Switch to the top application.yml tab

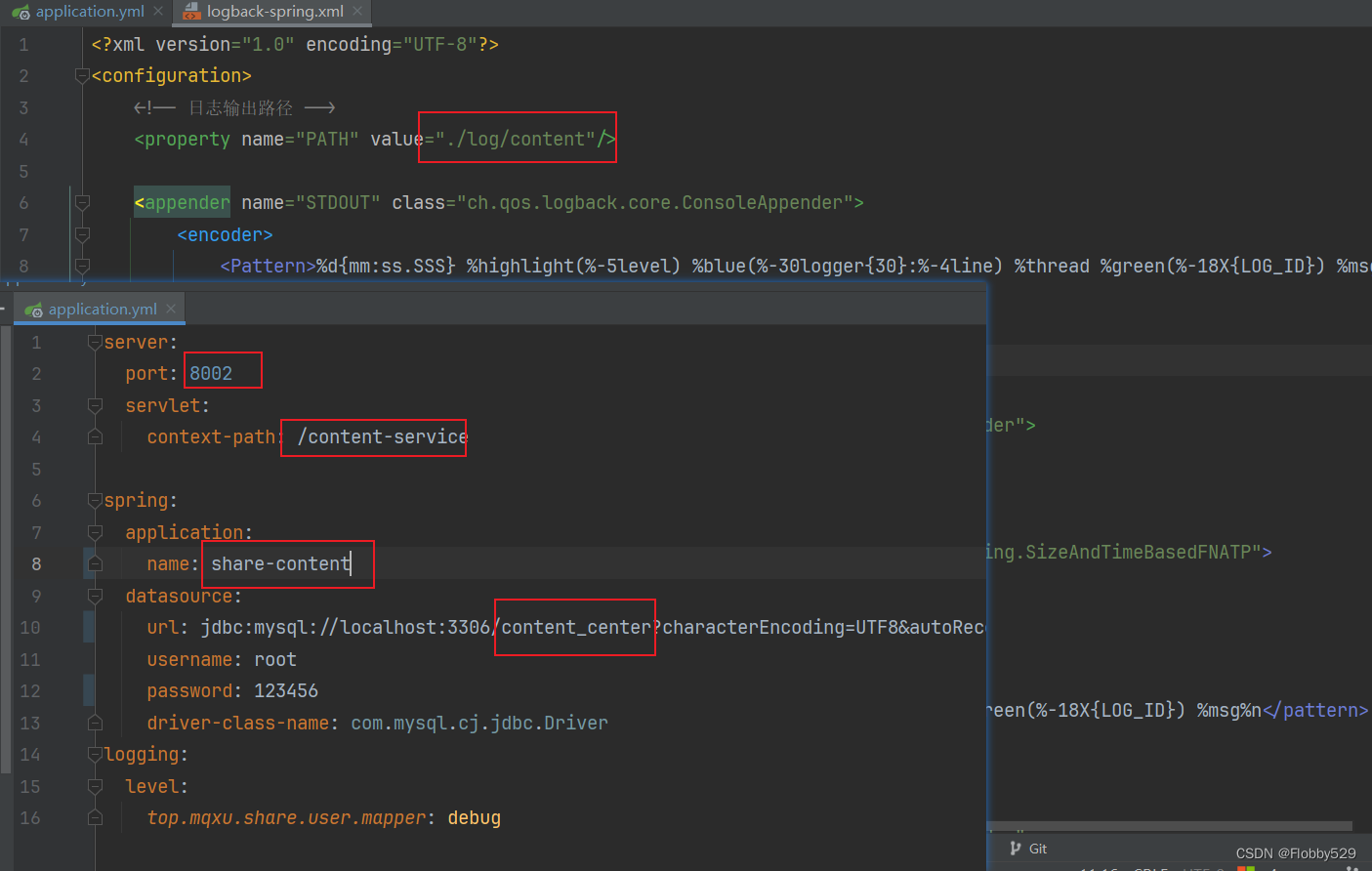(x=89, y=12)
